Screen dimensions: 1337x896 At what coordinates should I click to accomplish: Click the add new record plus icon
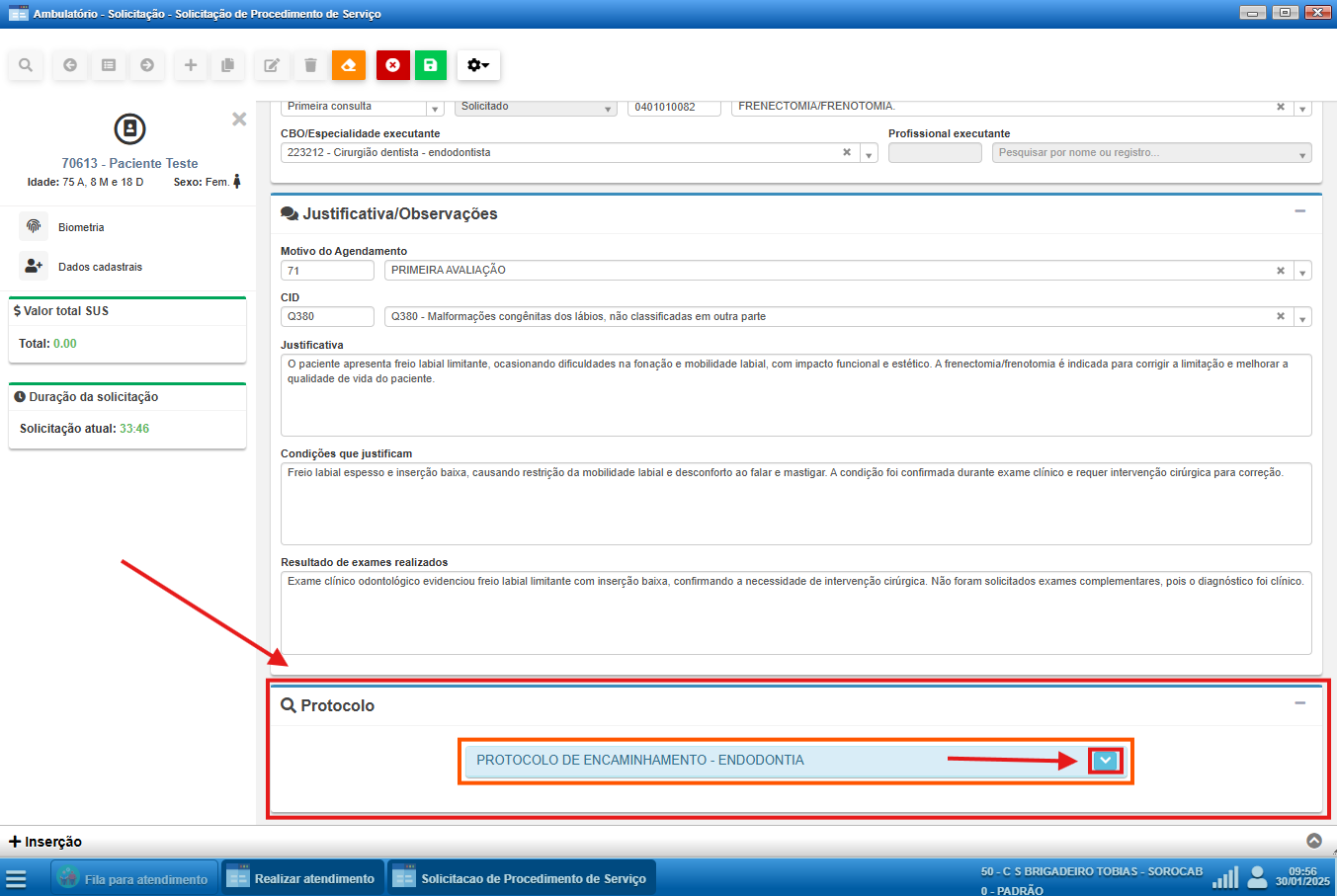191,65
